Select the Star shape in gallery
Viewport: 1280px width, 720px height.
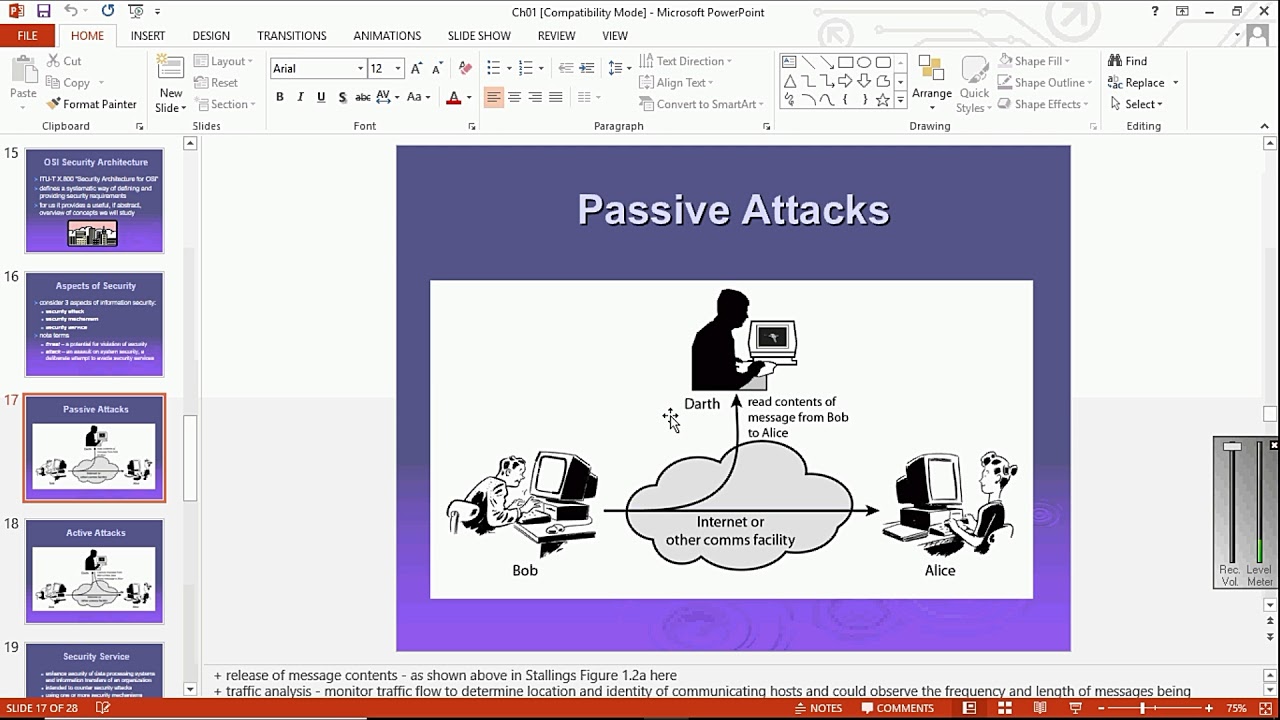[883, 100]
